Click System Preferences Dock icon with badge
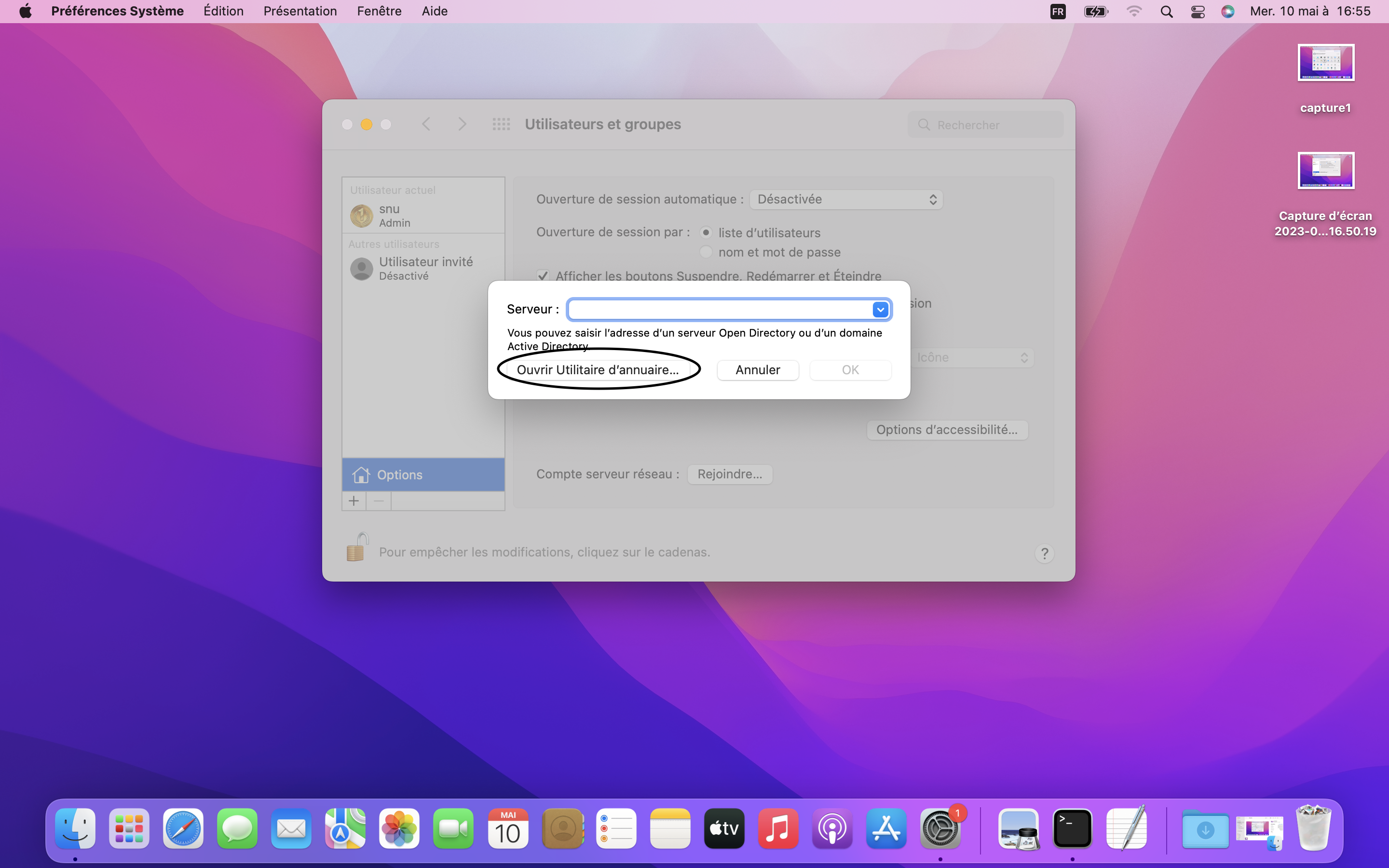Viewport: 1389px width, 868px height. pyautogui.click(x=940, y=828)
